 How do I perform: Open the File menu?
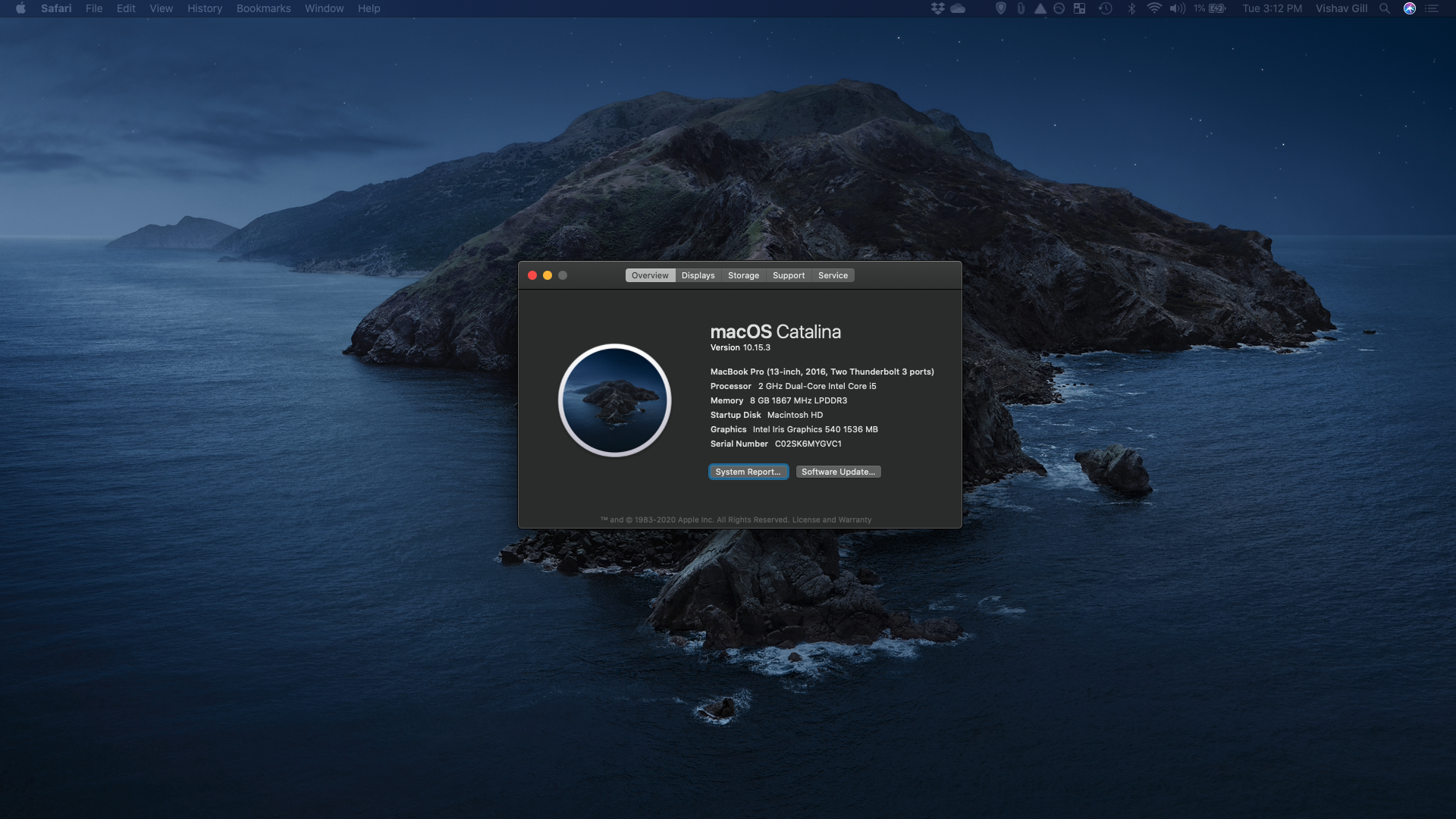point(94,8)
